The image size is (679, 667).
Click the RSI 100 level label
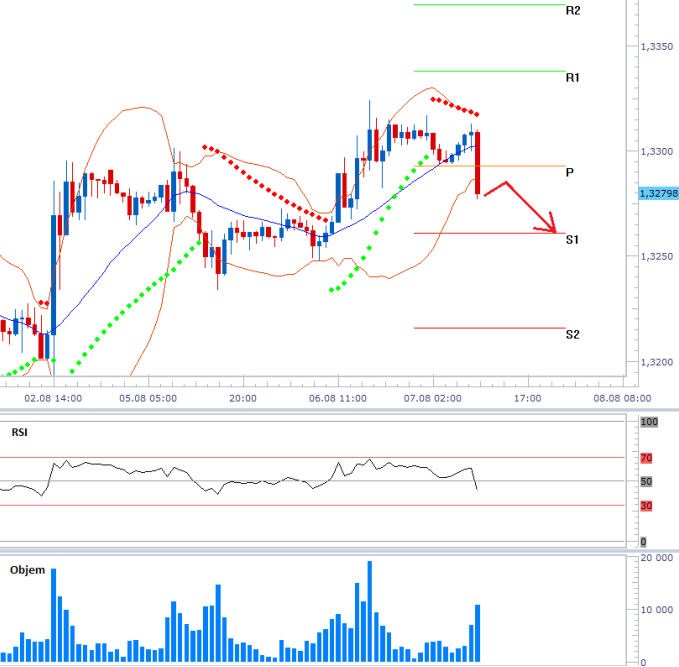649,422
